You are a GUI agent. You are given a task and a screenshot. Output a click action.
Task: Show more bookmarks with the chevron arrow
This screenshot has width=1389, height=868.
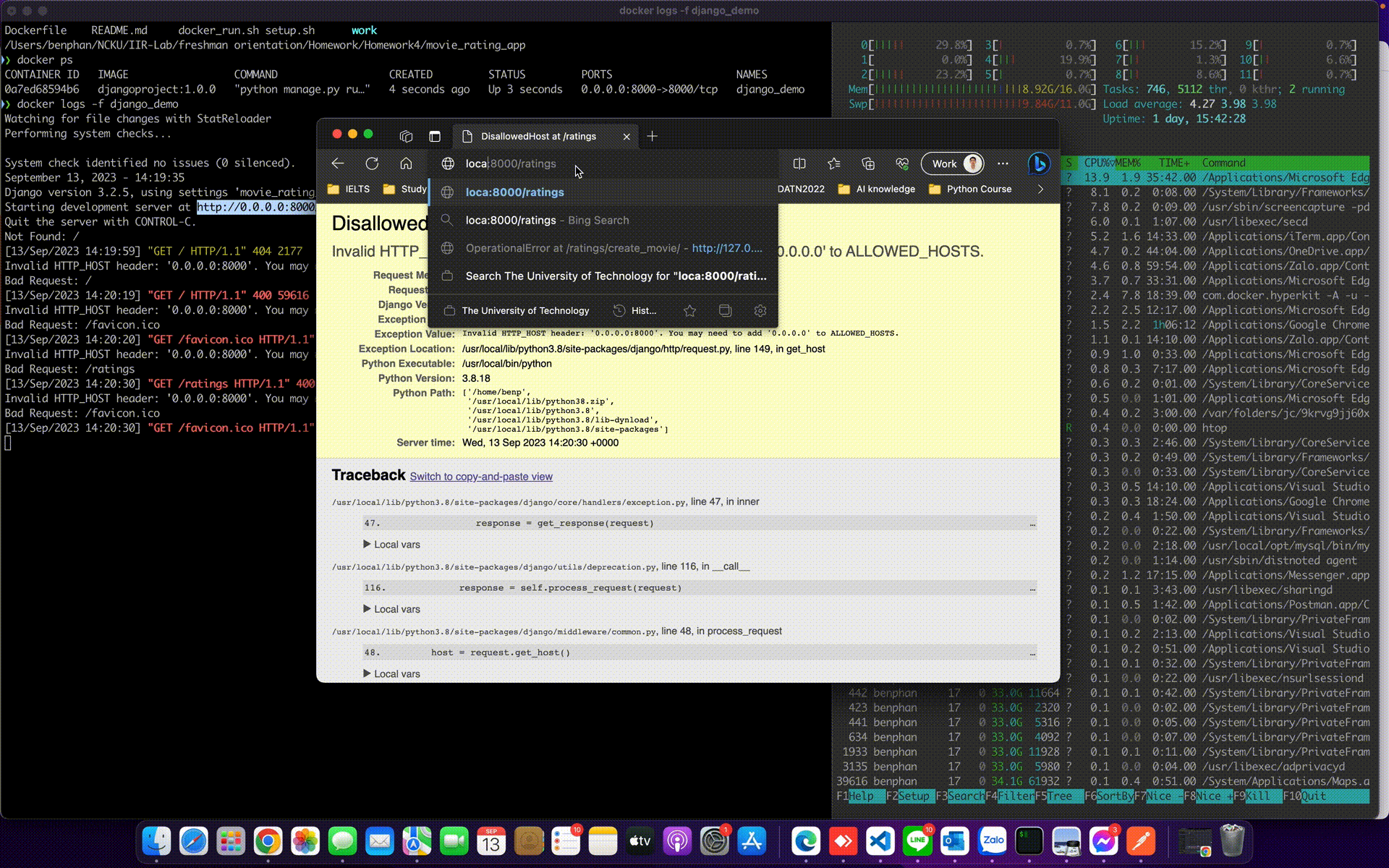pyautogui.click(x=1040, y=189)
